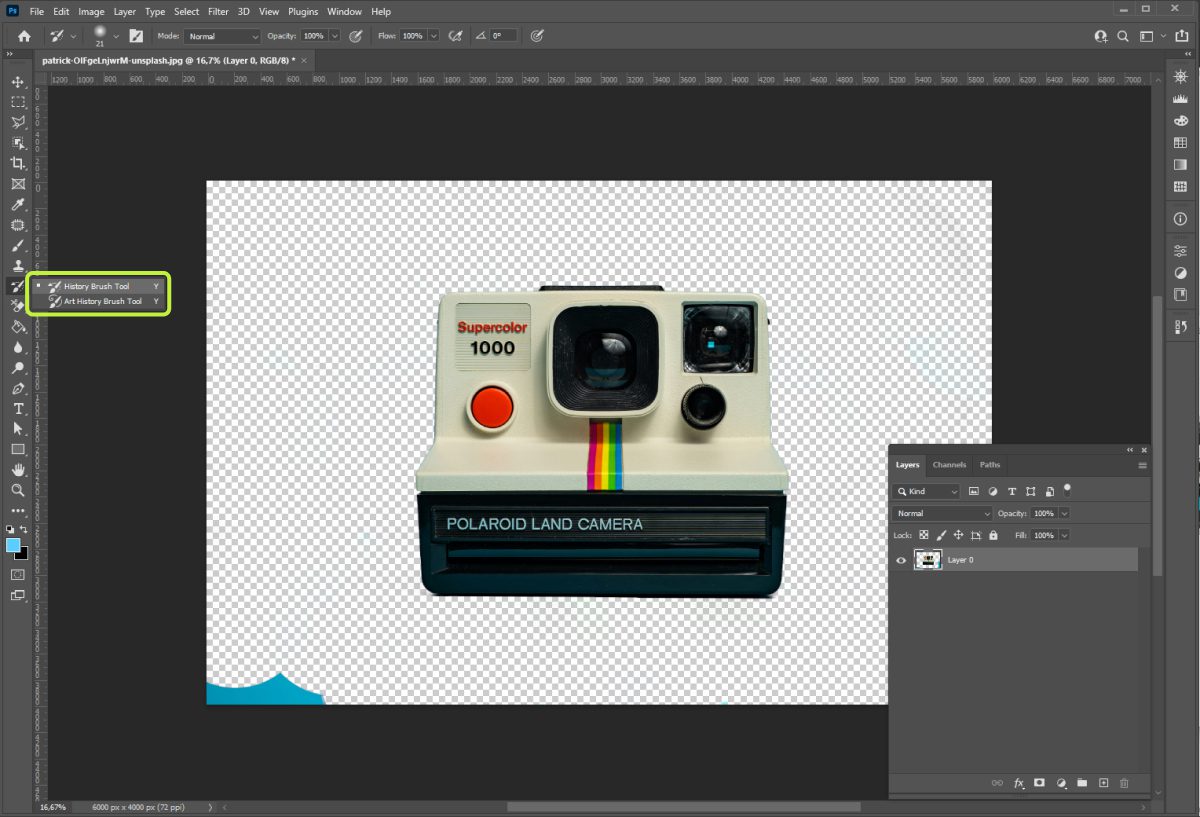Toggle lock transparent pixels
Screen dimensions: 1200x817
pyautogui.click(x=924, y=535)
